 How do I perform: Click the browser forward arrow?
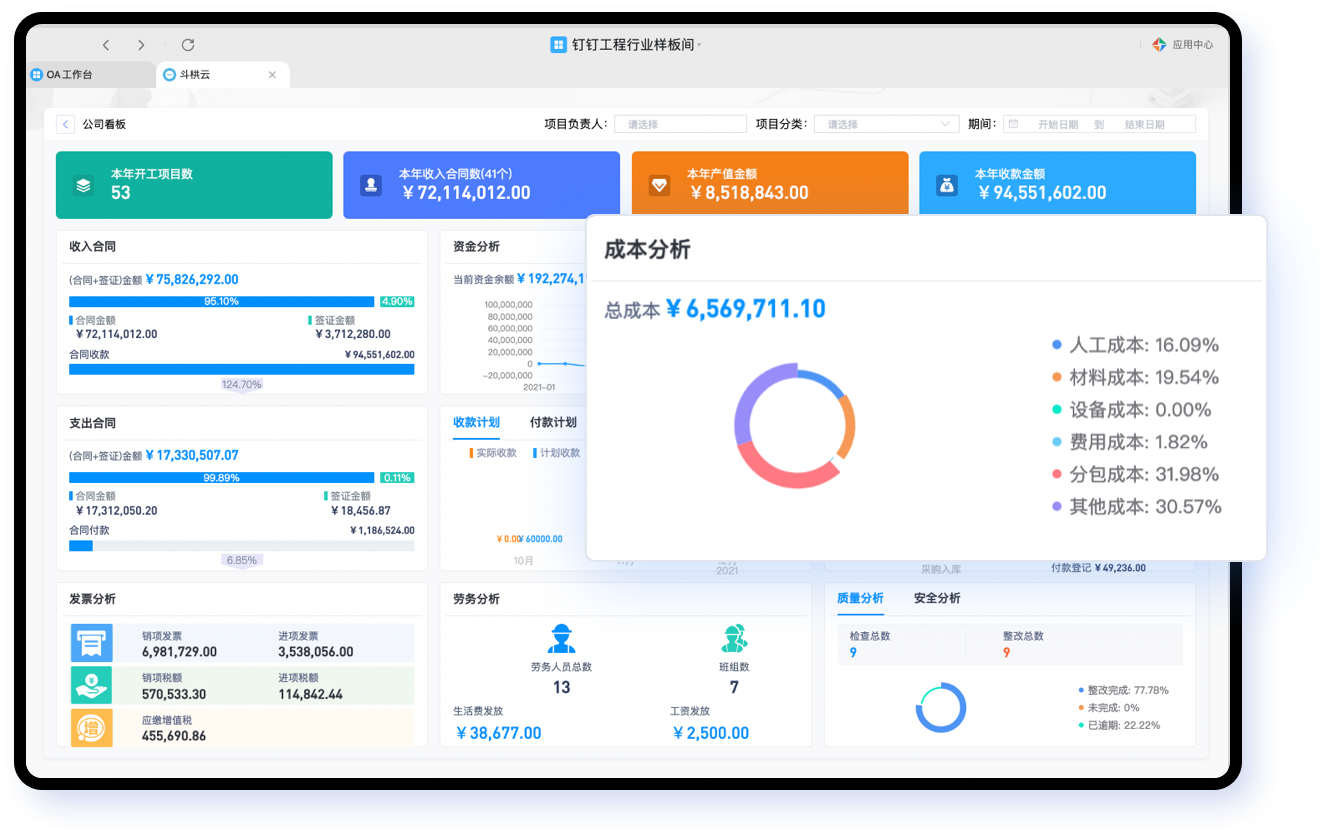click(x=141, y=45)
